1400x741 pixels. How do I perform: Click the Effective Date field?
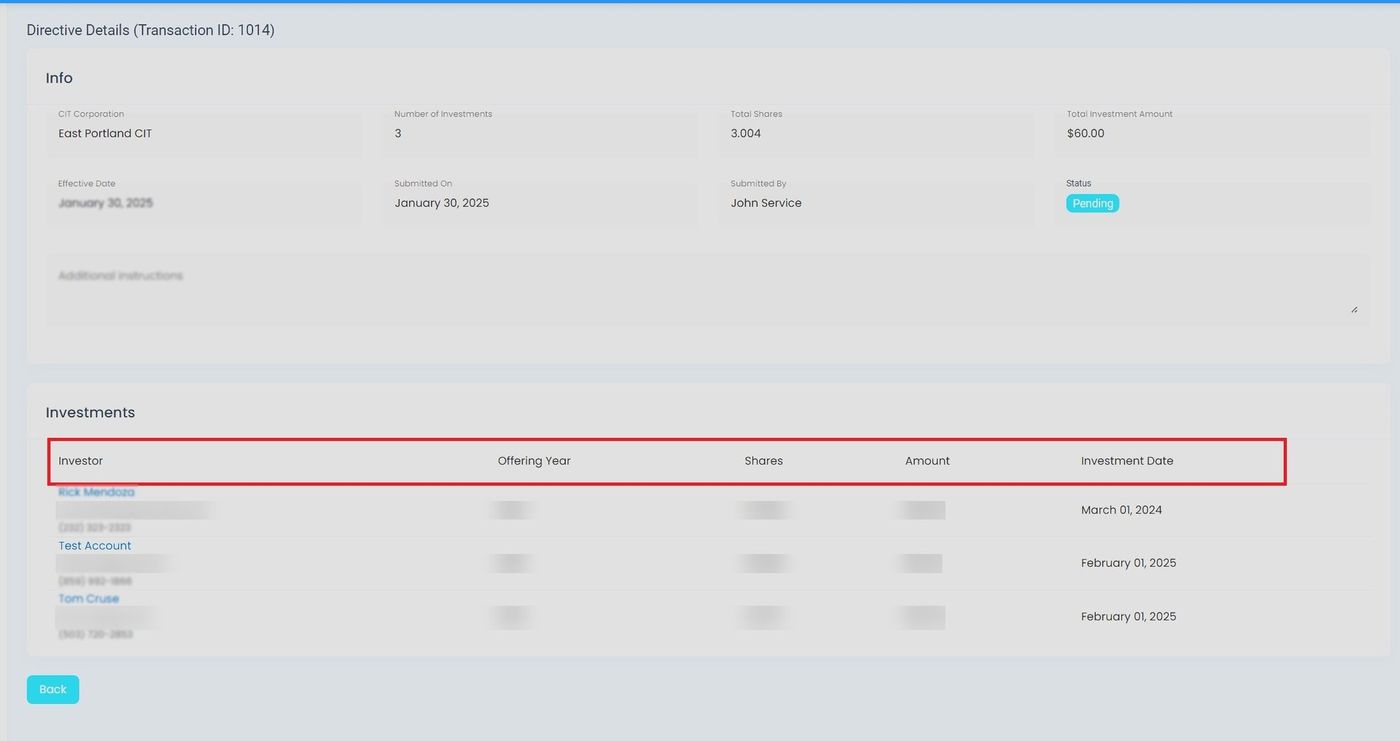click(x=204, y=203)
